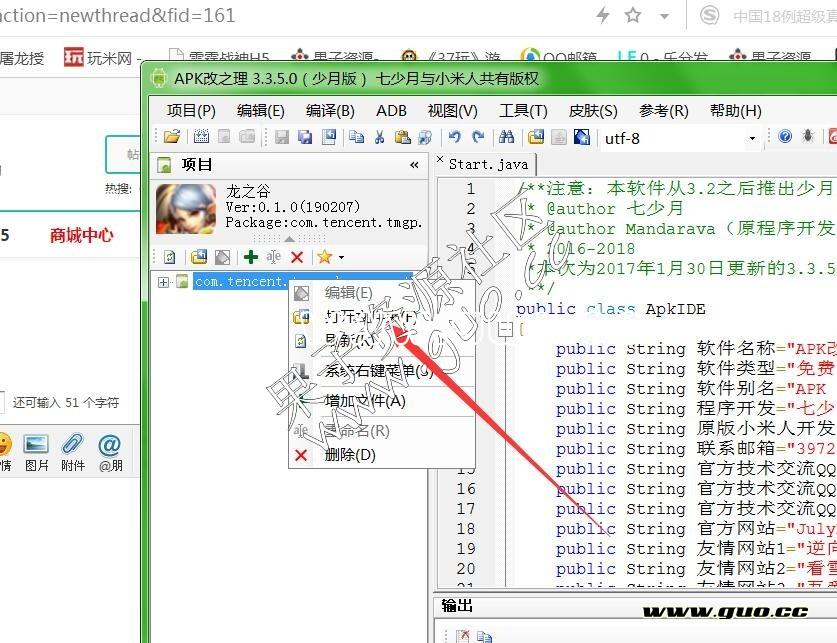Open search with the binoculars icon
The height and width of the screenshot is (643, 837).
point(507,137)
